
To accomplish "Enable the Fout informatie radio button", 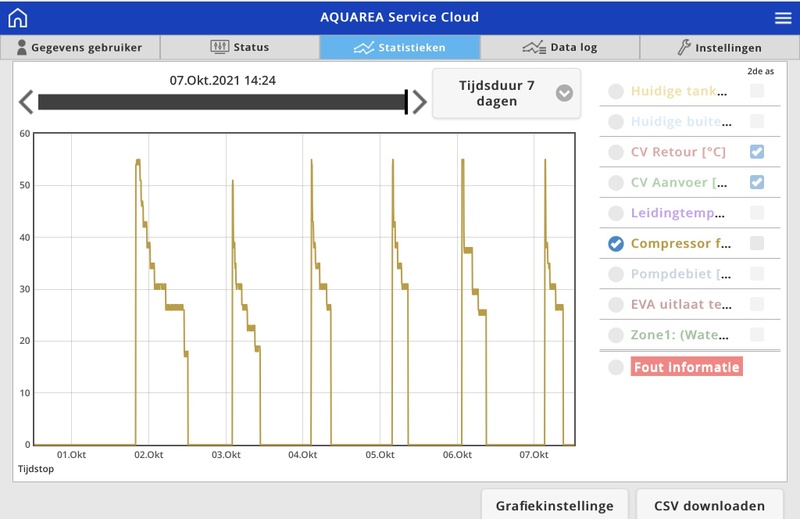I will pos(615,367).
